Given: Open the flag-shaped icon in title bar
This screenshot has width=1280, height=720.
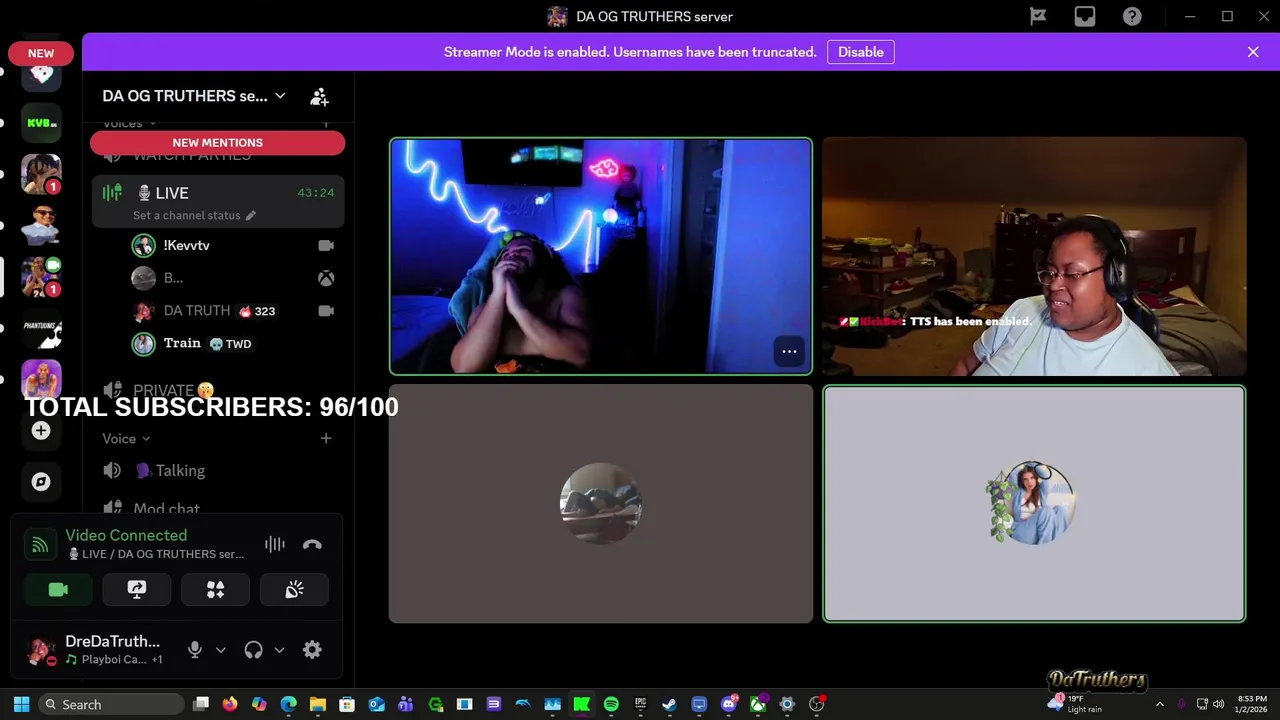Looking at the screenshot, I should 1038,16.
